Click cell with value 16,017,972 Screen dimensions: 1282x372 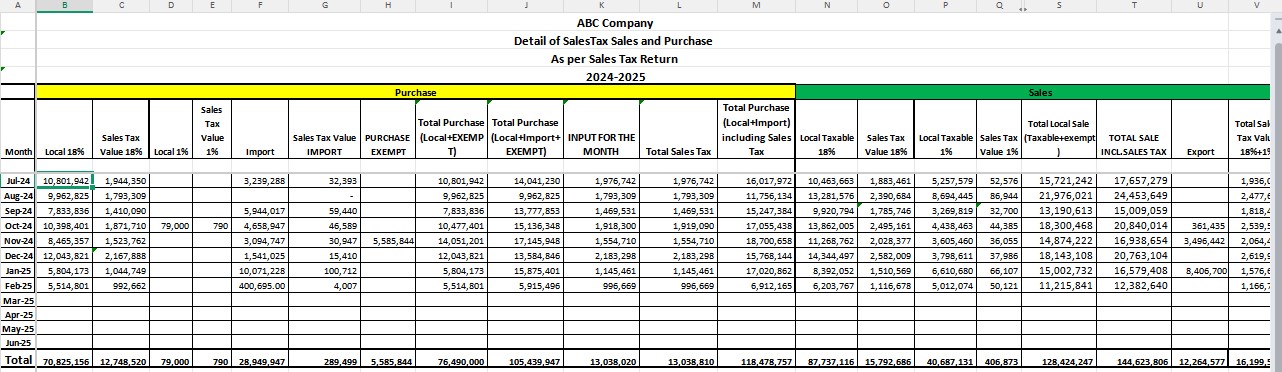coord(755,180)
